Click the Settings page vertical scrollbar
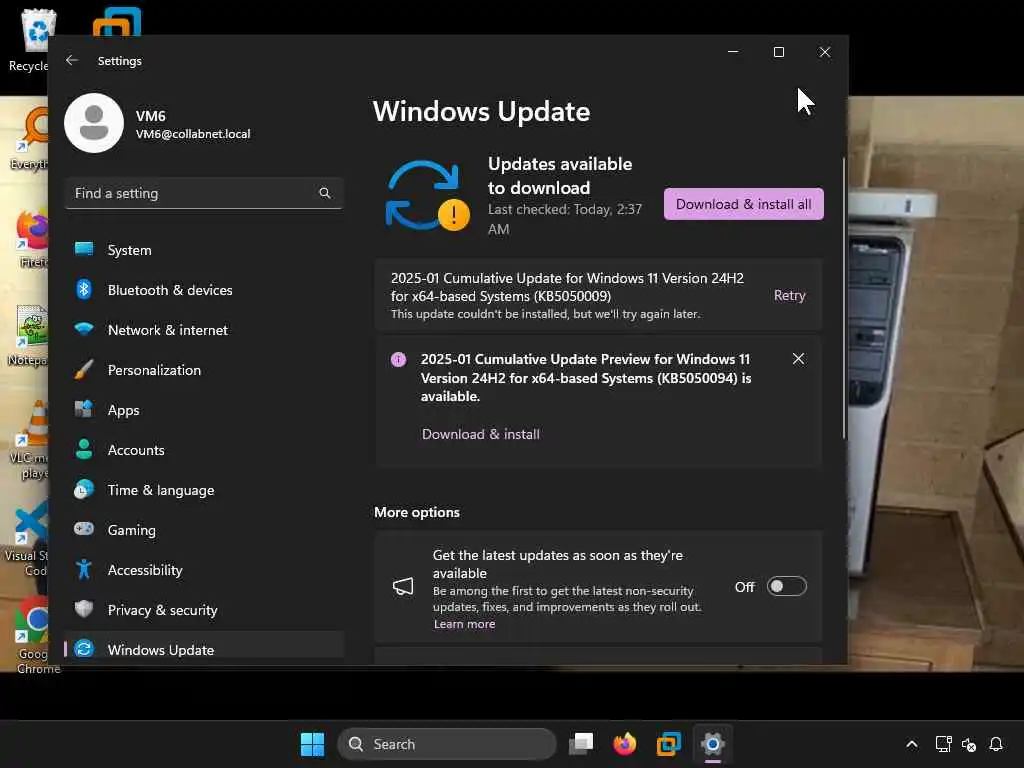Screen dimensions: 1024x768 [844, 298]
